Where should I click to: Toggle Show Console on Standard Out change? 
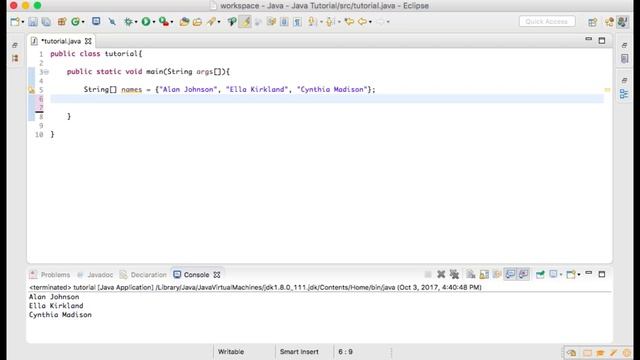510,274
